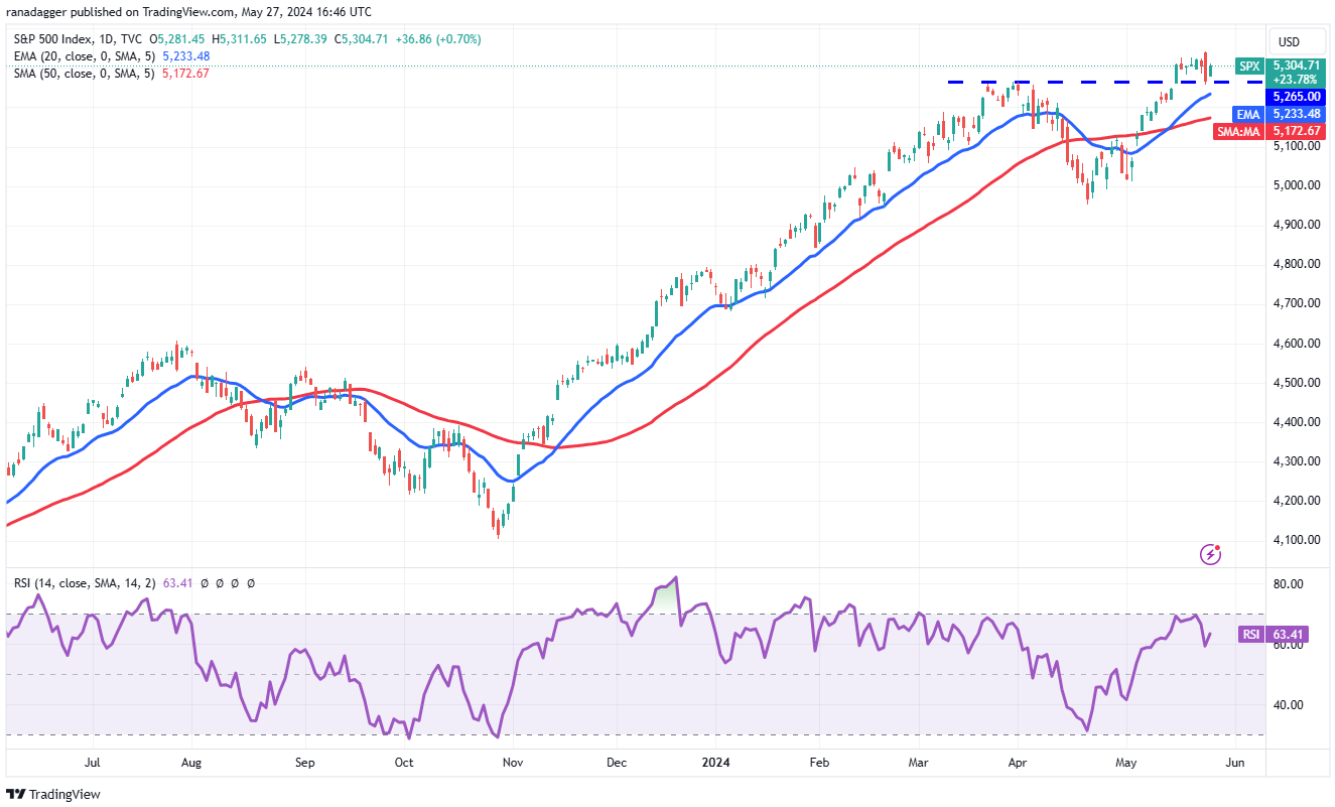Click the red 5,172.67 value in the legend
Screen dimensions: 1335x807
[x=187, y=73]
